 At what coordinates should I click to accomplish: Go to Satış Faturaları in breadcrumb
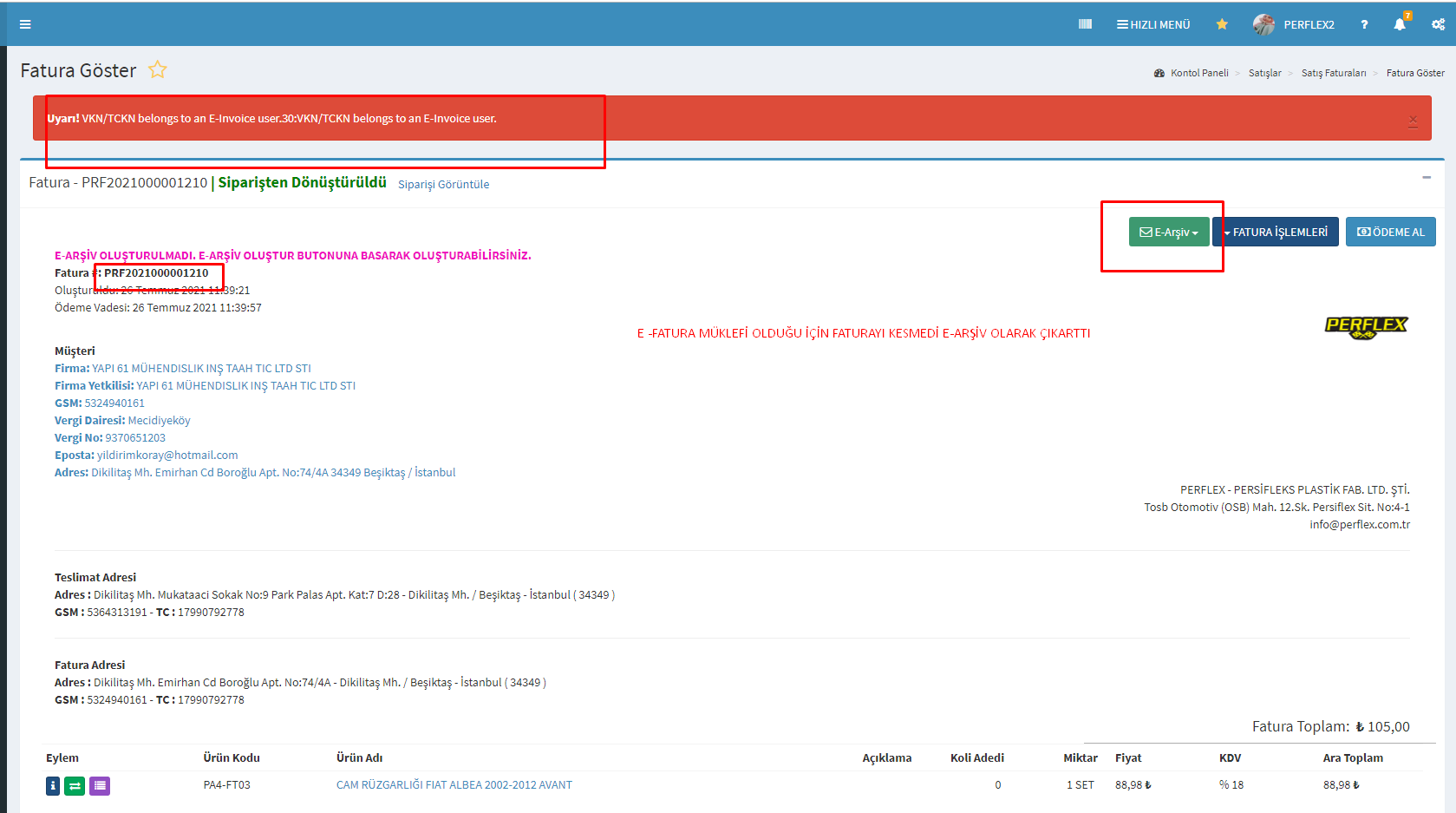1333,73
